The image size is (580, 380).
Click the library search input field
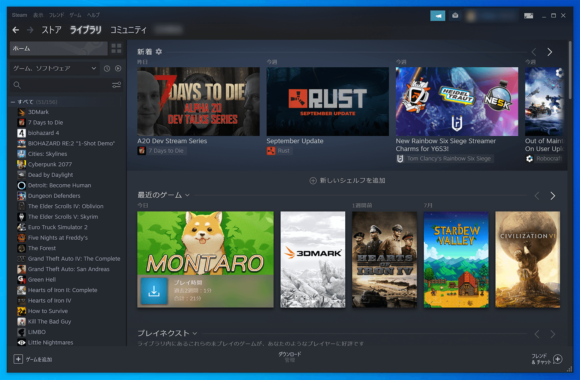61,85
